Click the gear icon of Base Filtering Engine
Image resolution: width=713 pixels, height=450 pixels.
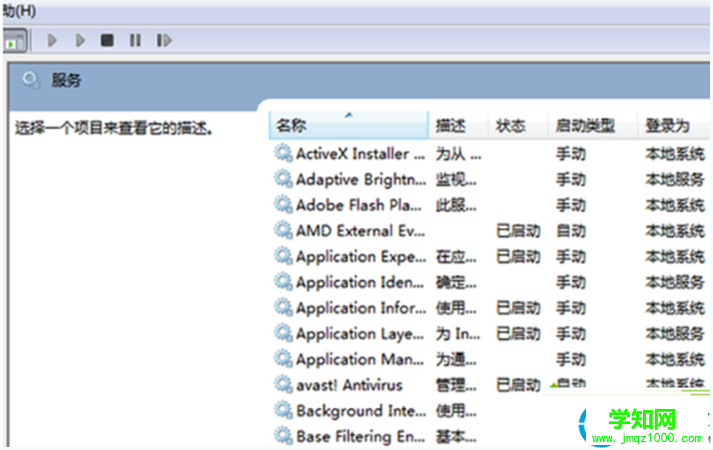(283, 436)
